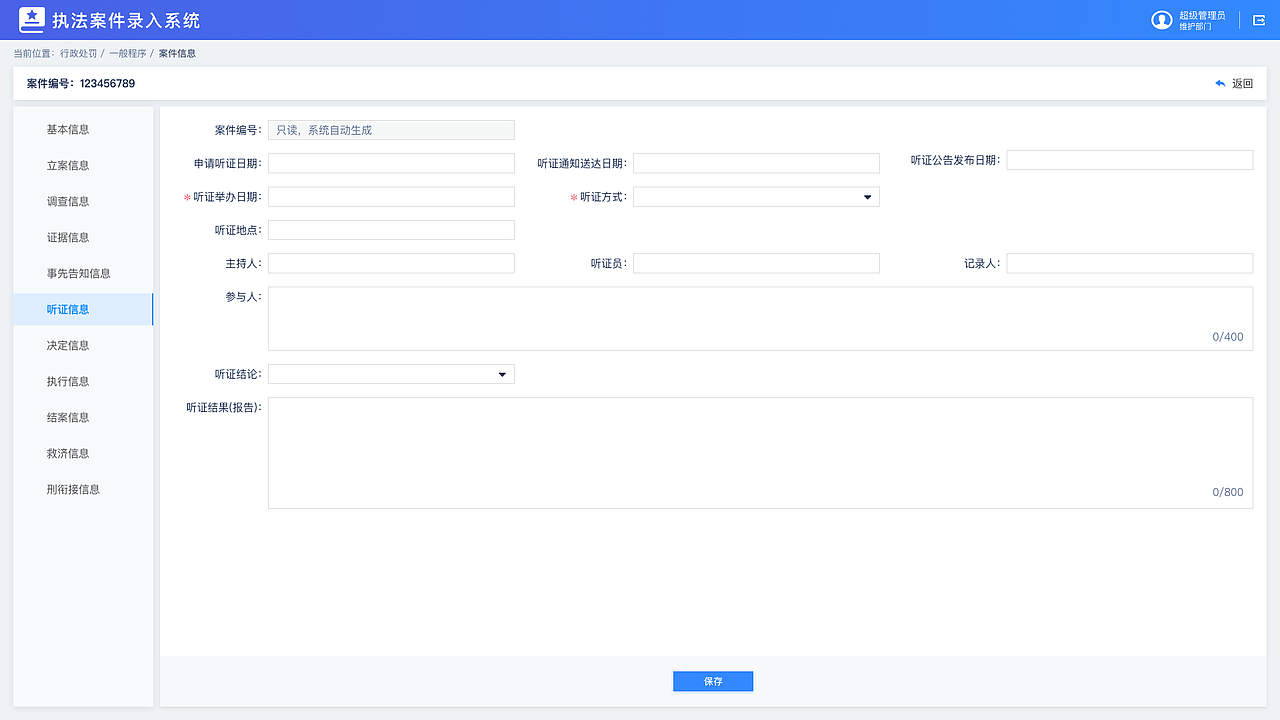Select the 结案信息 tab

tap(83, 417)
